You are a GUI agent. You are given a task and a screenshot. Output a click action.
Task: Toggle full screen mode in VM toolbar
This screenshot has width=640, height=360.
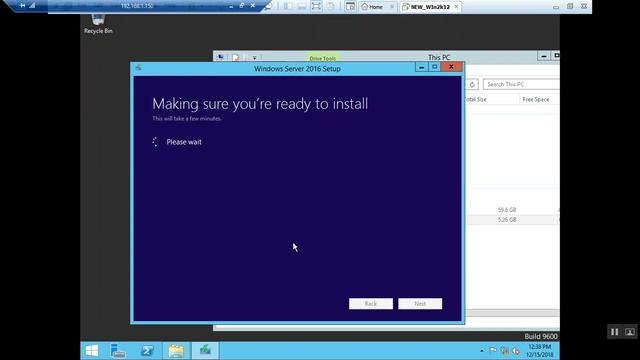pos(316,6)
